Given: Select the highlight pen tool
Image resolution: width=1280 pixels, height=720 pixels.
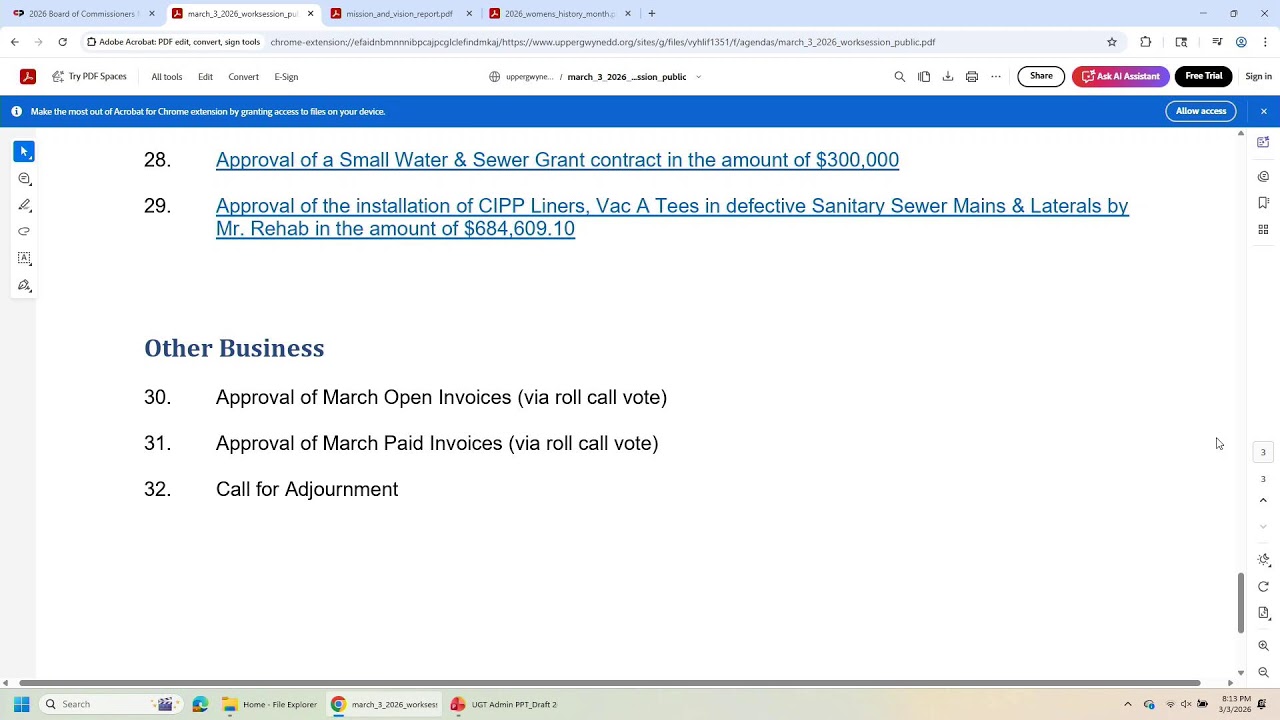Looking at the screenshot, I should pyautogui.click(x=24, y=205).
